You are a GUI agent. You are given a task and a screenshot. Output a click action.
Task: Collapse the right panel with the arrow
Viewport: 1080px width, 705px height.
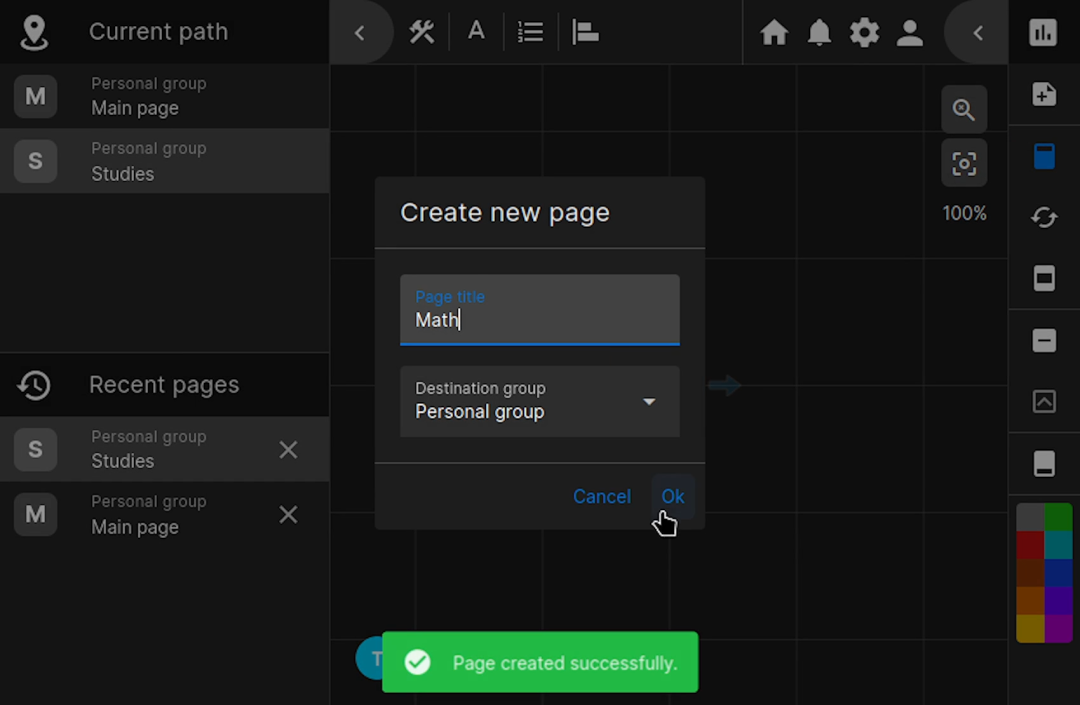(x=978, y=33)
